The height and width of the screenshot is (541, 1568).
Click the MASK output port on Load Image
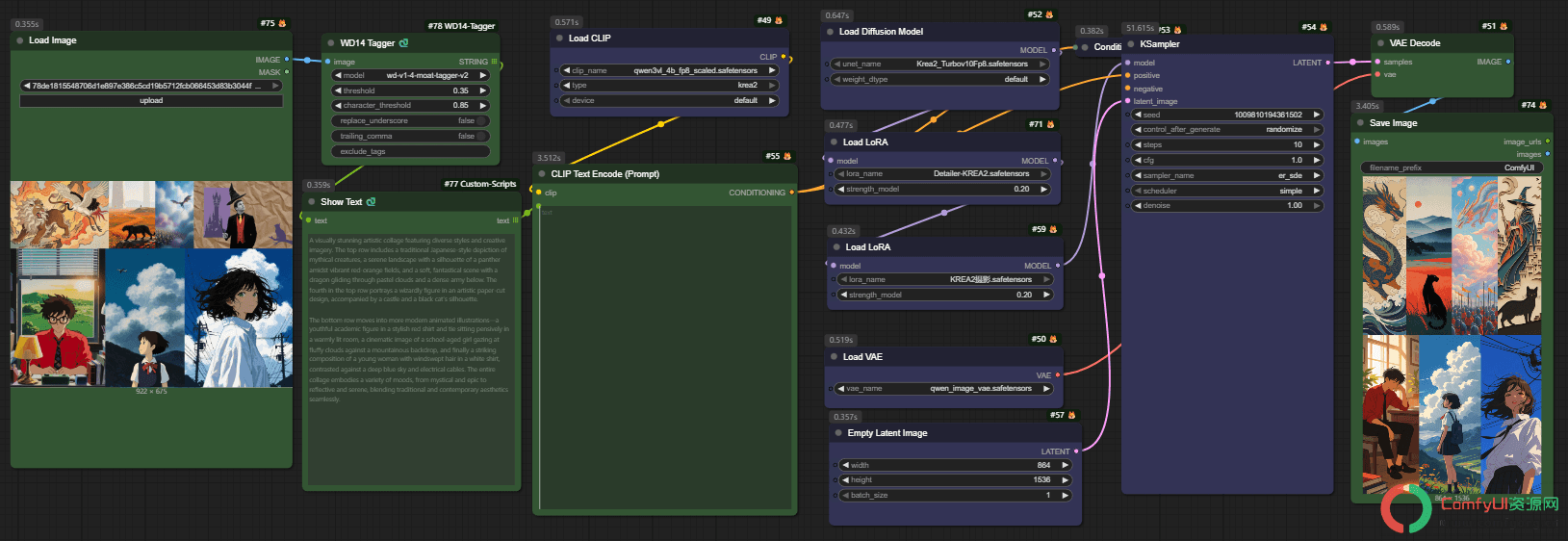pyautogui.click(x=286, y=71)
